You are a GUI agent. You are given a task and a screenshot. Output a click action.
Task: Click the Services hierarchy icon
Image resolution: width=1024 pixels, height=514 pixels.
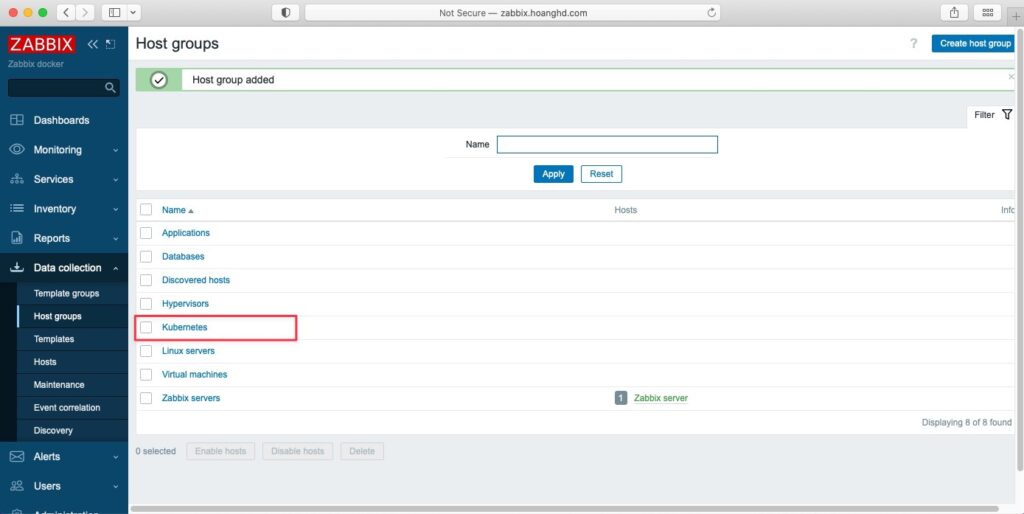tap(17, 179)
